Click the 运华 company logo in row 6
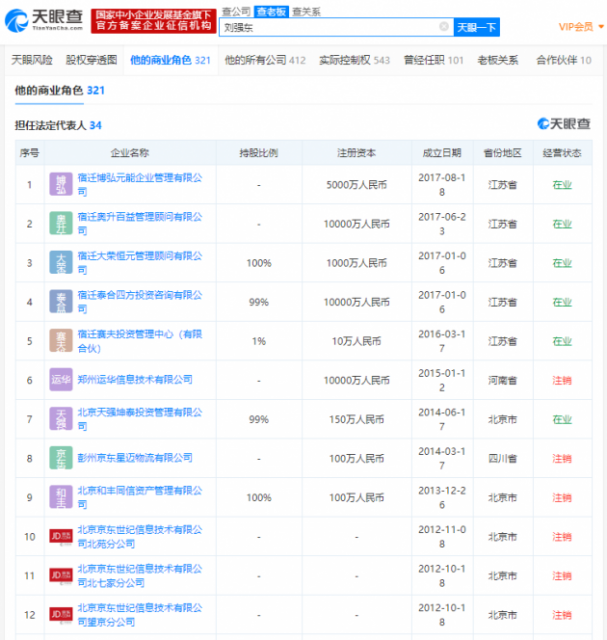Screen dimensions: 607x640 coord(61,380)
